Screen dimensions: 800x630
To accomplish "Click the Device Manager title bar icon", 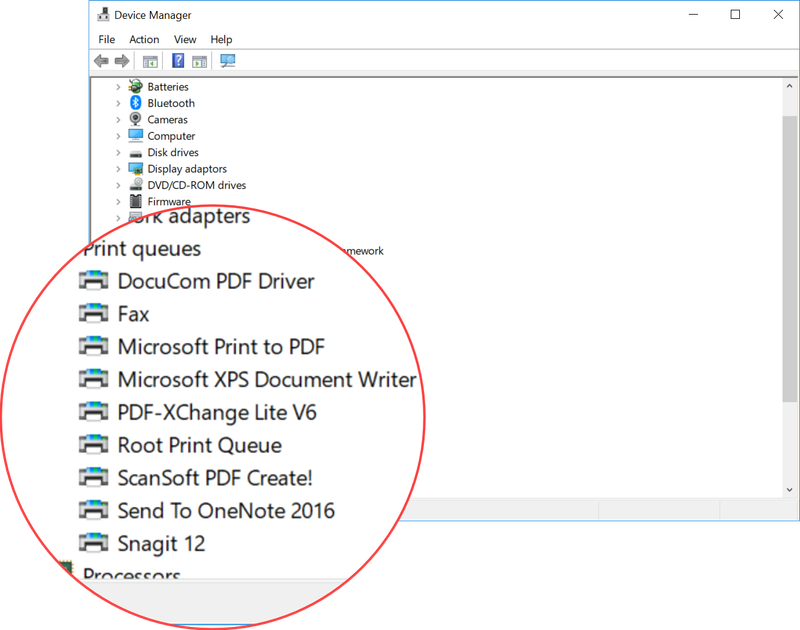I will point(103,14).
